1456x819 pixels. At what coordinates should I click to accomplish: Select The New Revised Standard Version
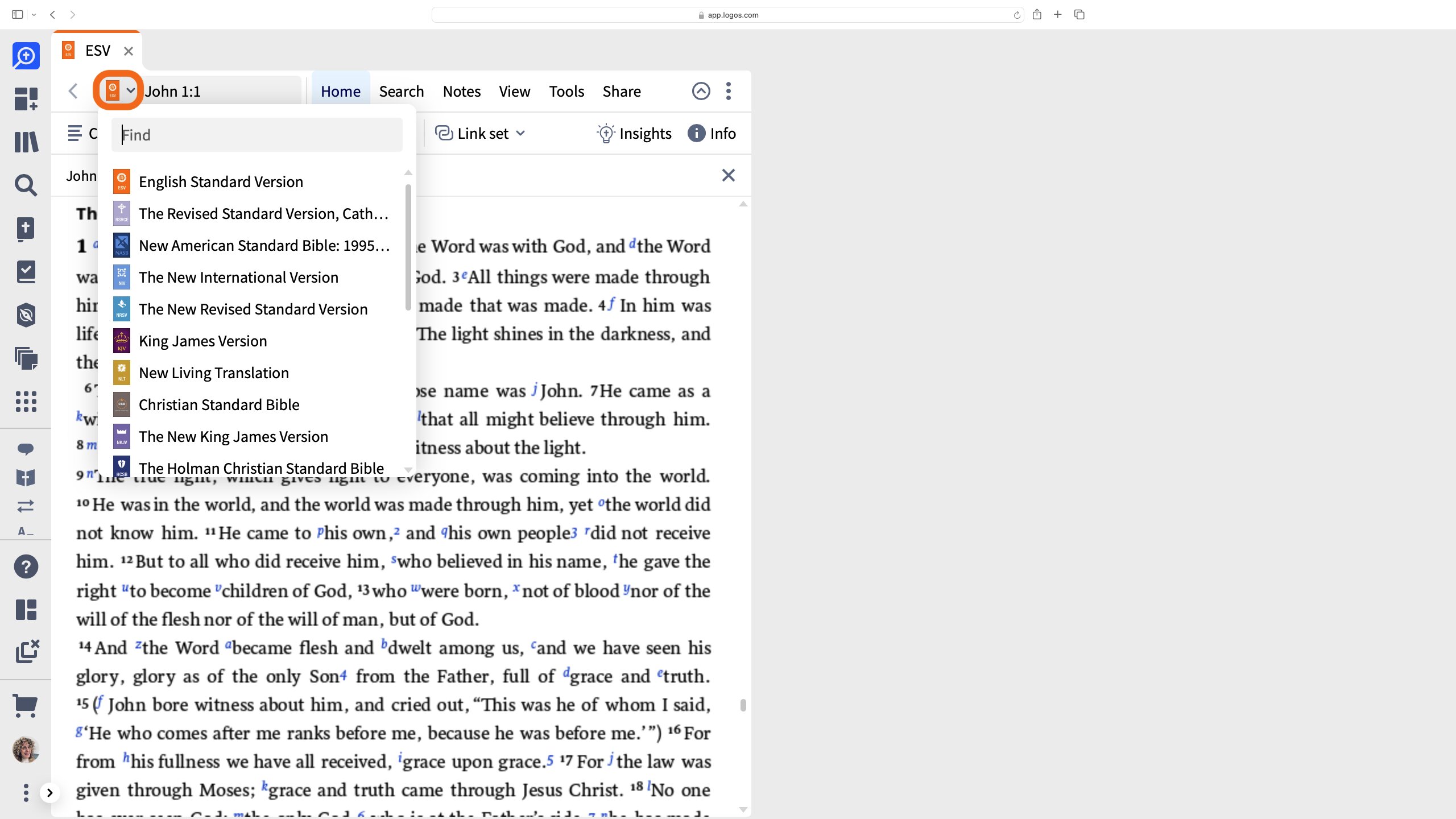[257, 309]
